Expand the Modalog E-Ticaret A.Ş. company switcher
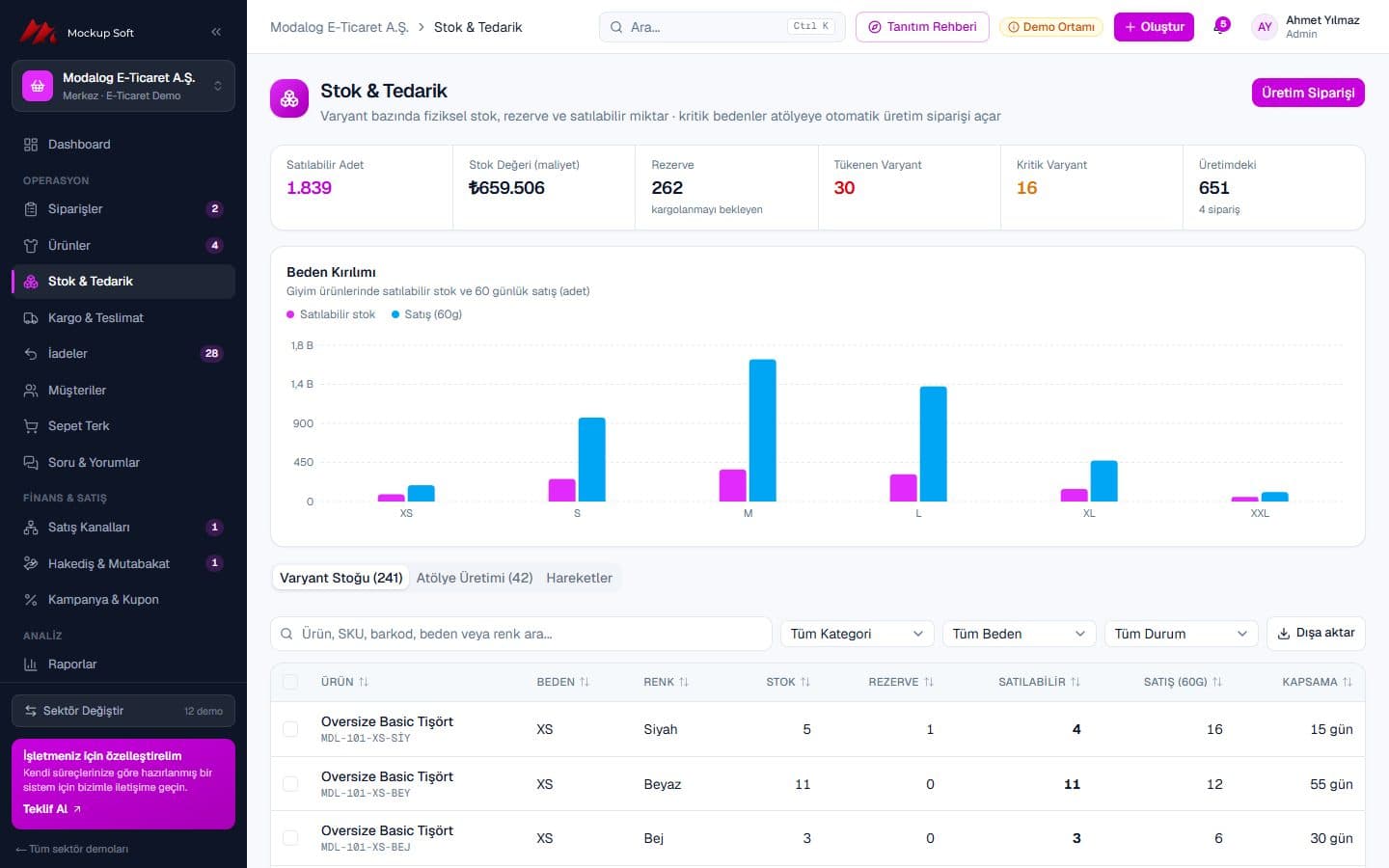Image resolution: width=1389 pixels, height=868 pixels. click(123, 86)
